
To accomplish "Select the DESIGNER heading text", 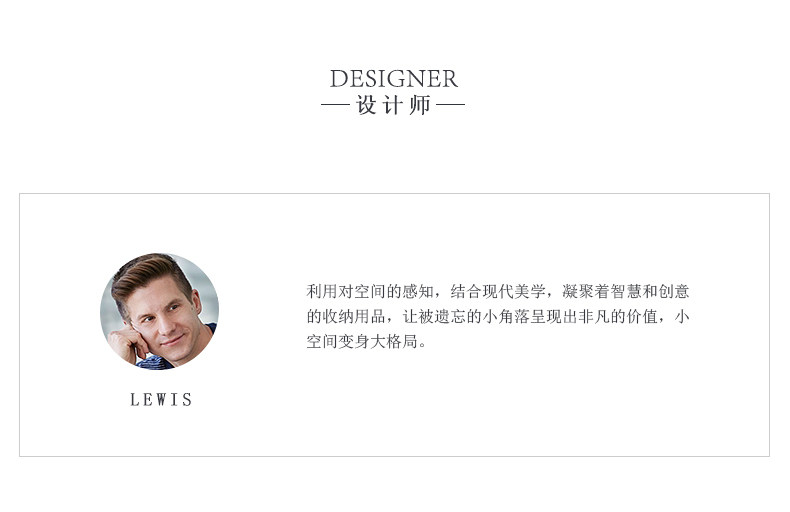I will [x=393, y=79].
